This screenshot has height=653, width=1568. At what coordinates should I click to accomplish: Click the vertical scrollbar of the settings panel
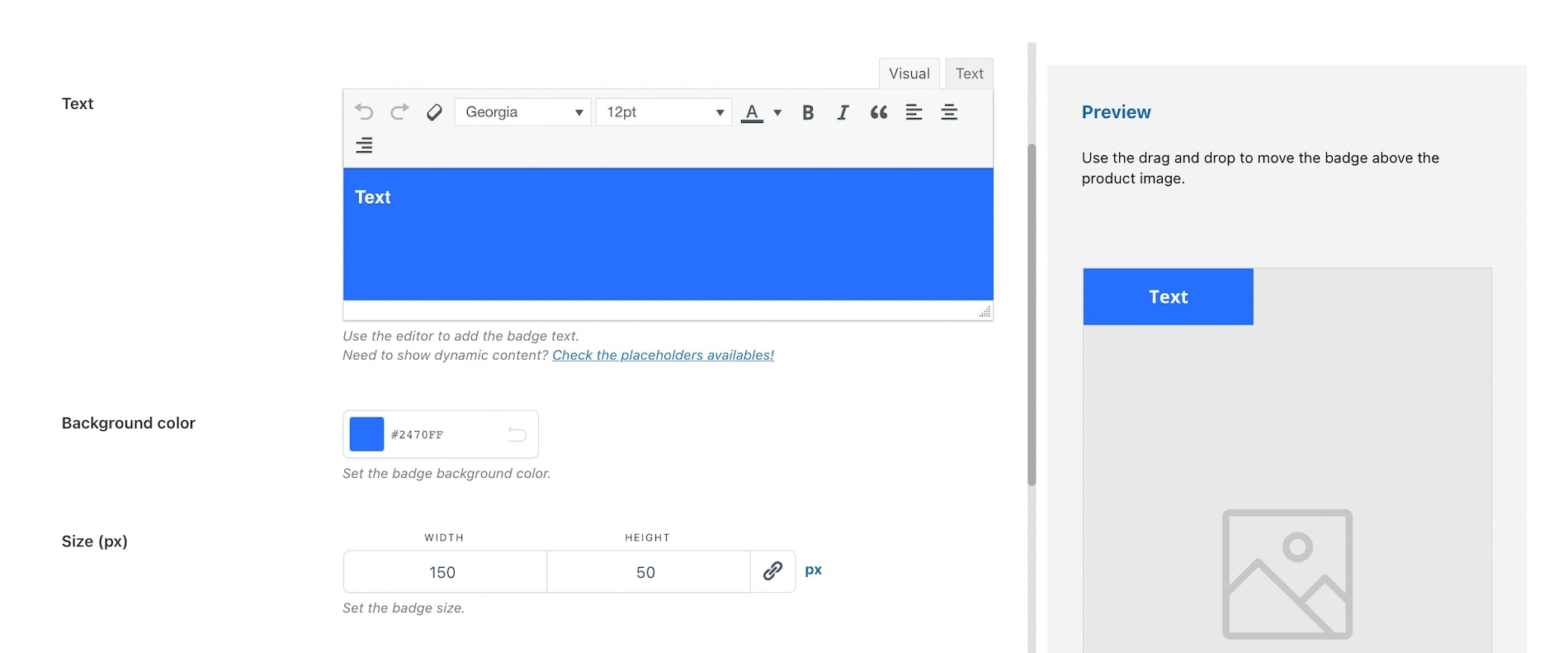click(x=1032, y=315)
